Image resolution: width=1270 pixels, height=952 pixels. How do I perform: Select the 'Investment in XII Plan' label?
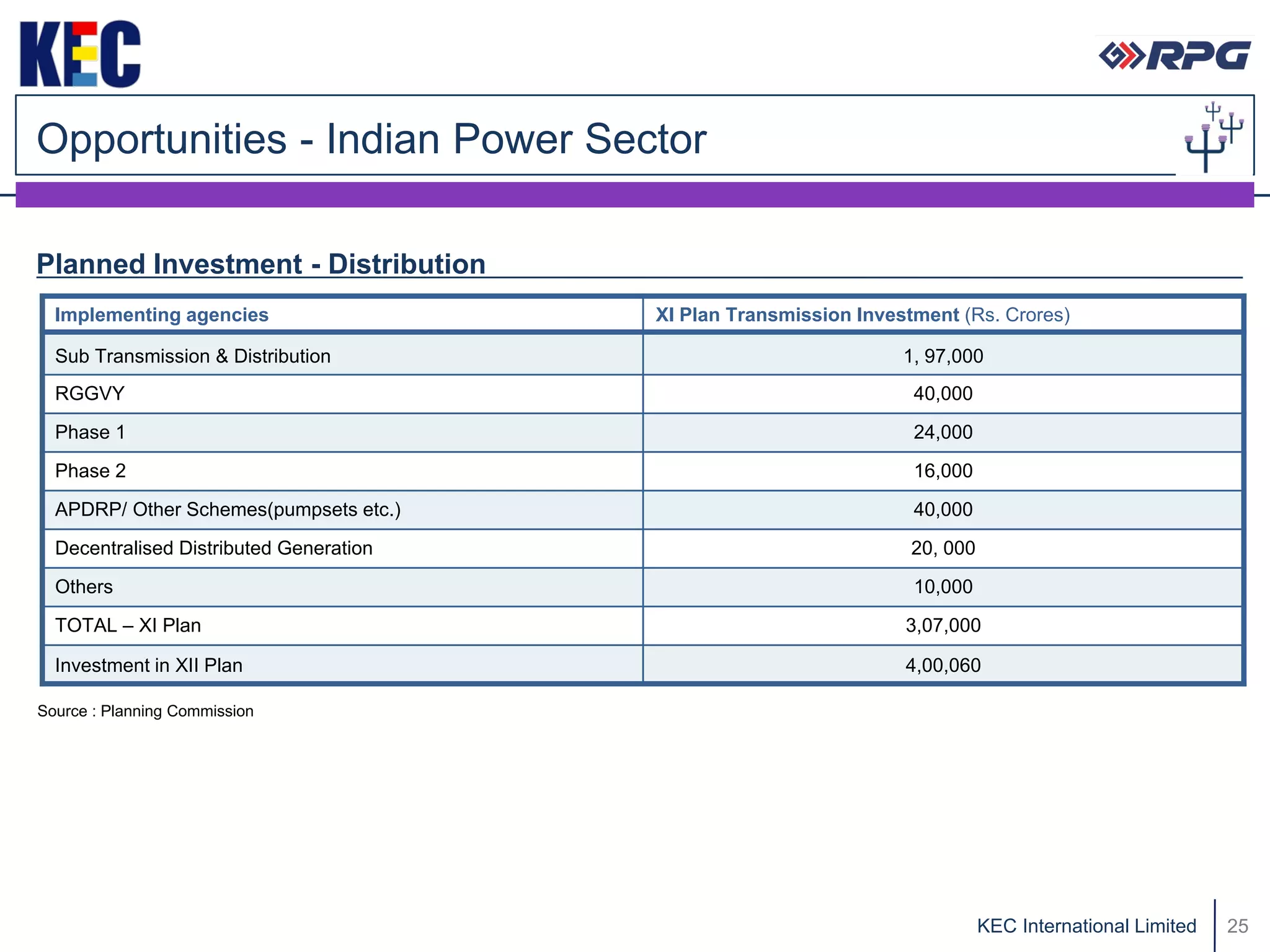[149, 666]
